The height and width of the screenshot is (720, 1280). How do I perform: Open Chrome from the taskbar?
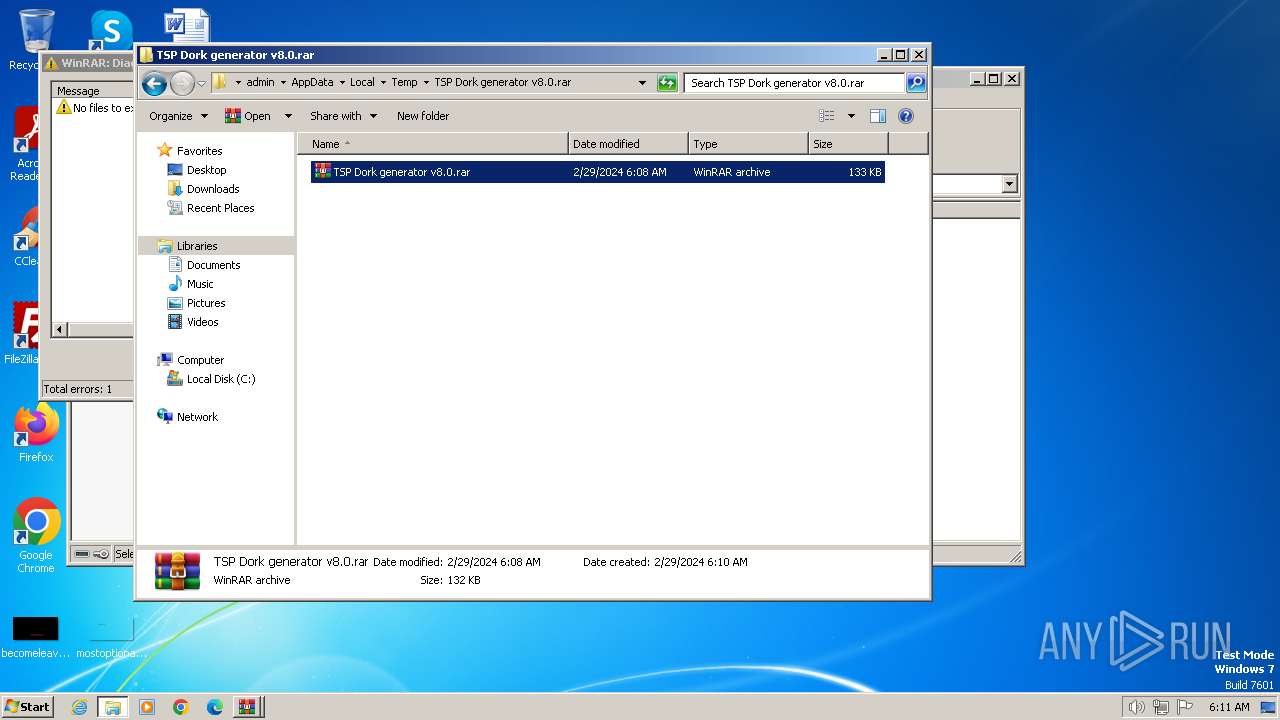tap(180, 707)
